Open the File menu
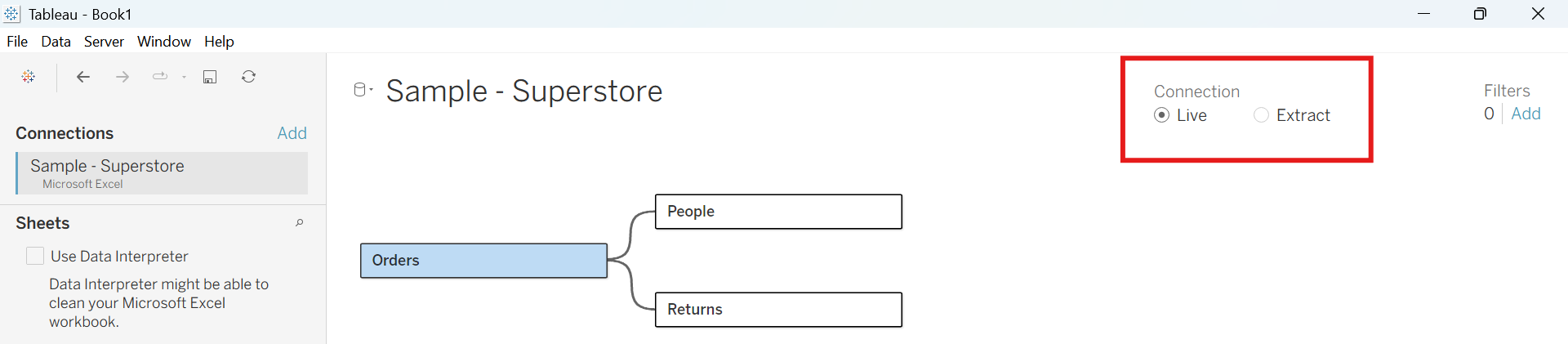 point(17,42)
